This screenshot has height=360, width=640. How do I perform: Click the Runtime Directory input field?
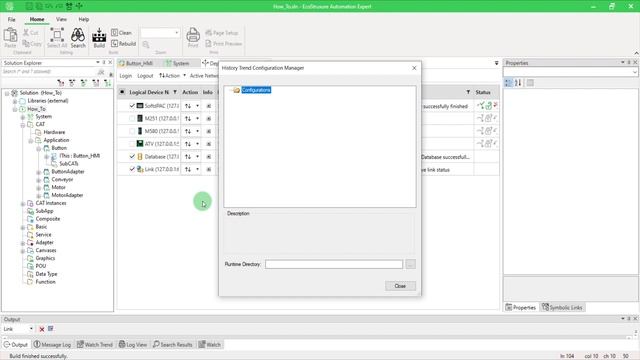pyautogui.click(x=334, y=264)
